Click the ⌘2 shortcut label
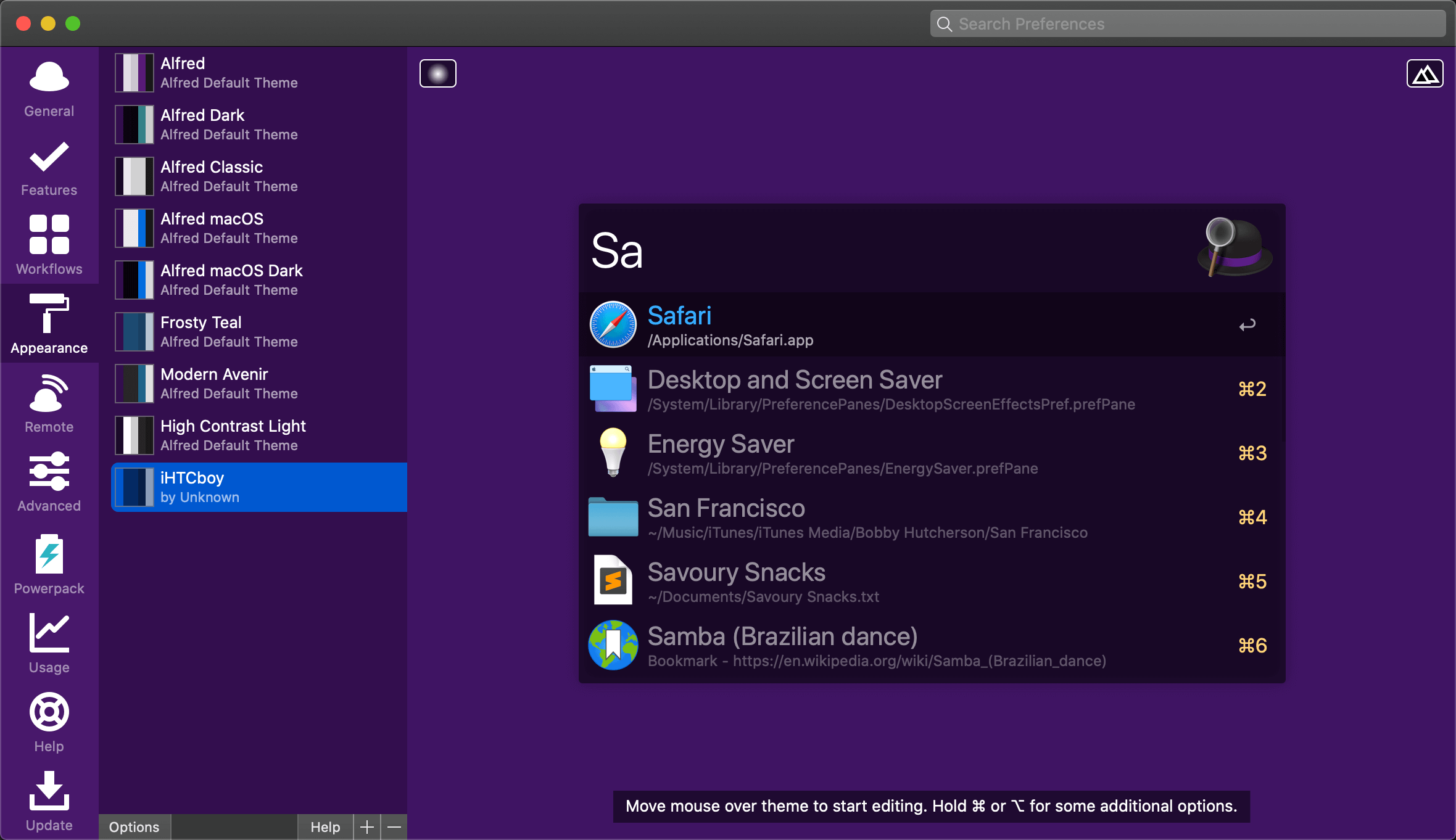Image resolution: width=1456 pixels, height=840 pixels. 1252,389
